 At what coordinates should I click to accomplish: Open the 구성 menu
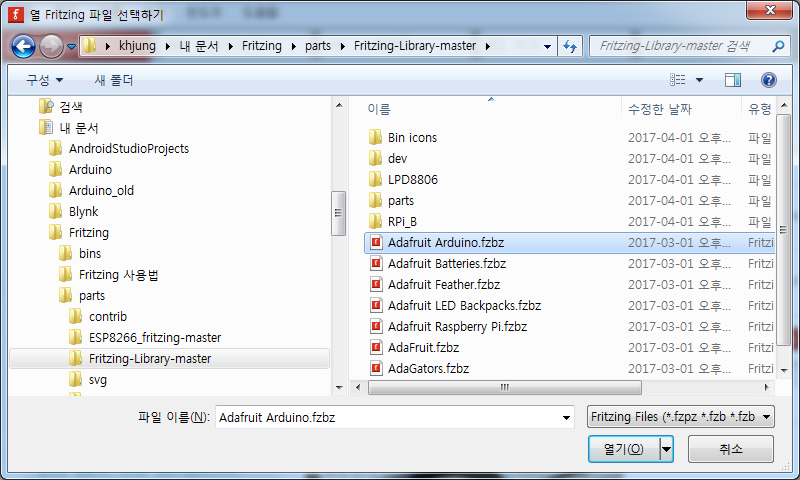click(x=44, y=80)
